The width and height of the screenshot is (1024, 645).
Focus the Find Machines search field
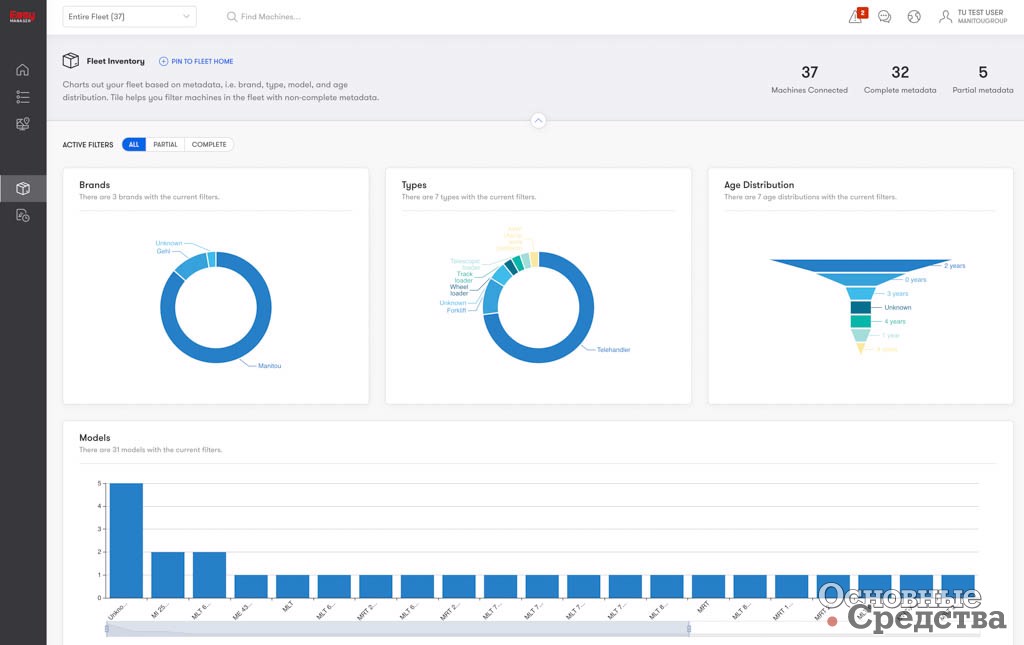pos(270,16)
